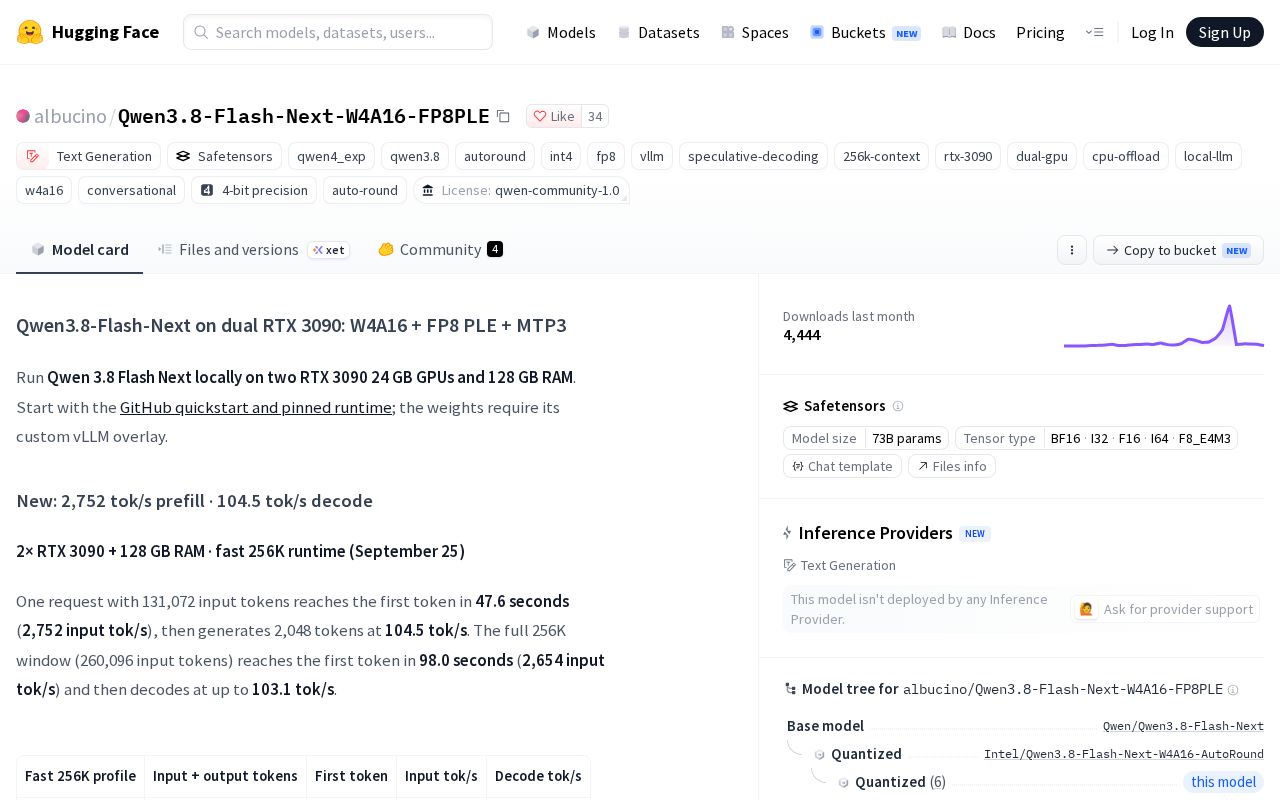This screenshot has width=1280, height=800.
Task: Go to Buckets in navigation
Action: (x=865, y=32)
